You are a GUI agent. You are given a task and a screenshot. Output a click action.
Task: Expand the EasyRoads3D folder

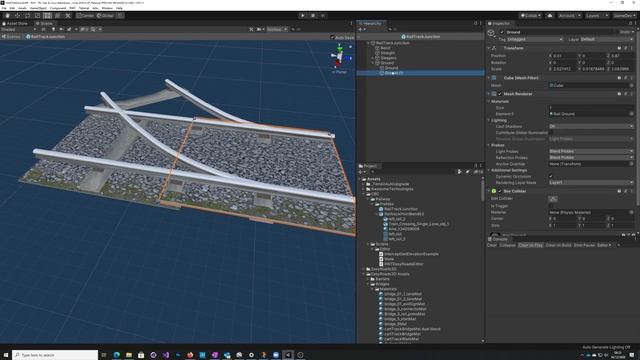click(x=364, y=269)
